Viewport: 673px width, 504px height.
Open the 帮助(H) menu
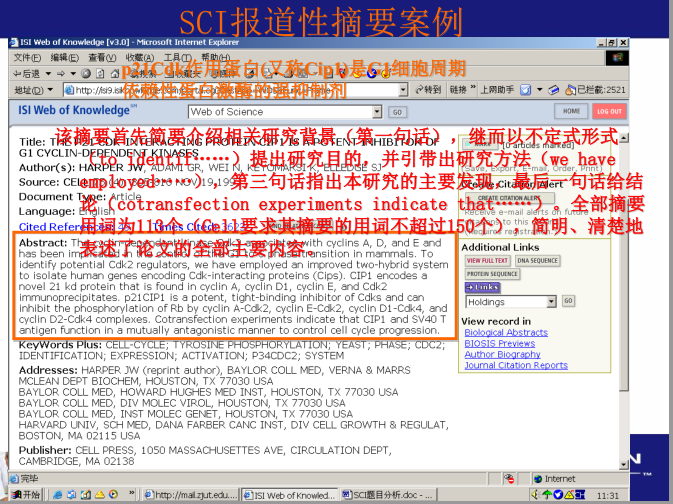(x=215, y=58)
